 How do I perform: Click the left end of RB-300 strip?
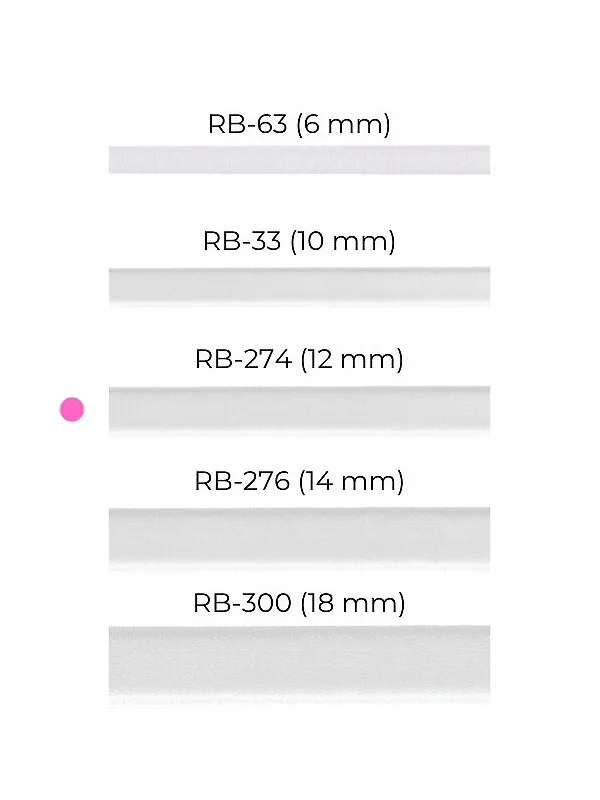click(x=116, y=664)
